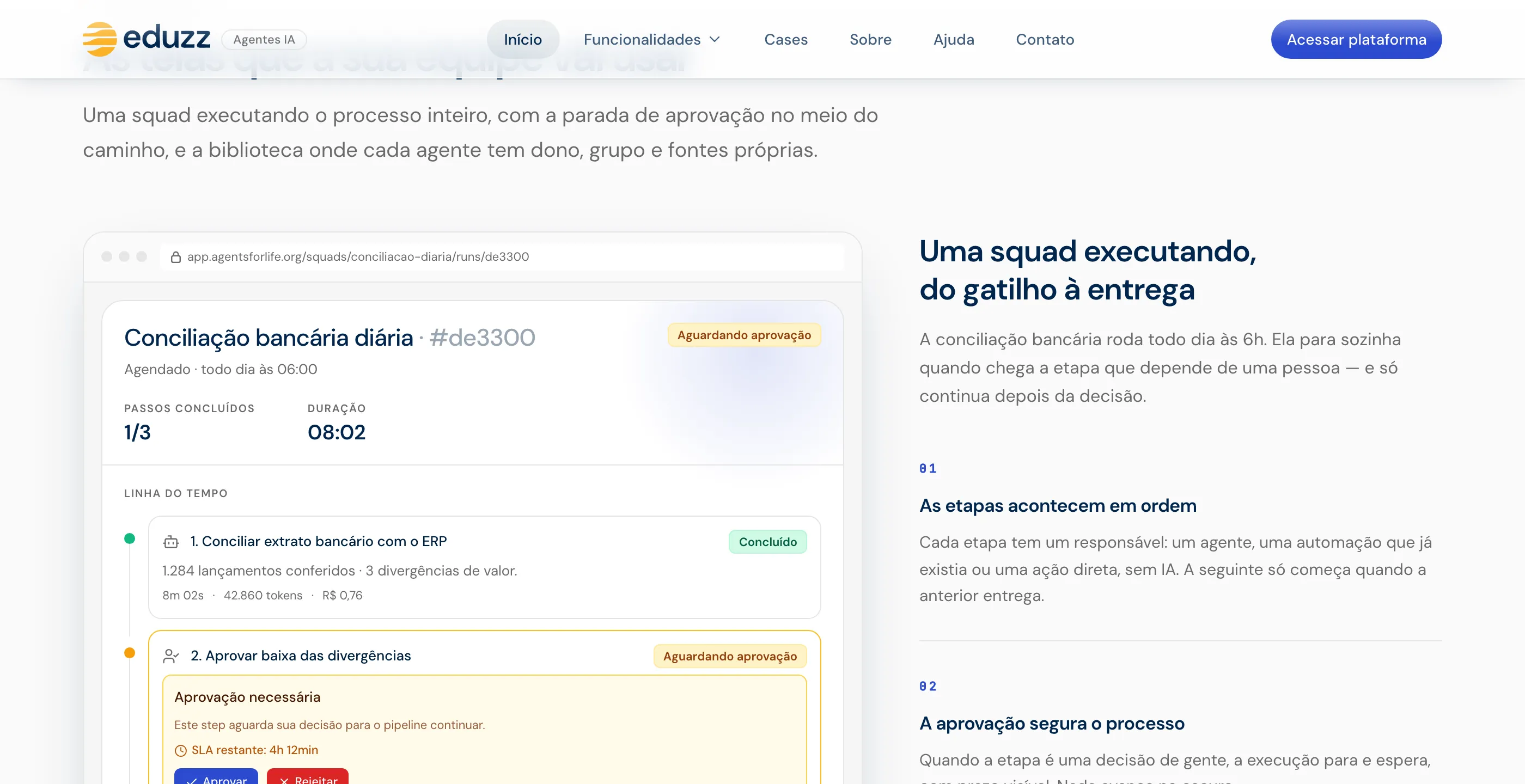Click the step number 01
Screen dimensions: 1525x784
[928, 469]
